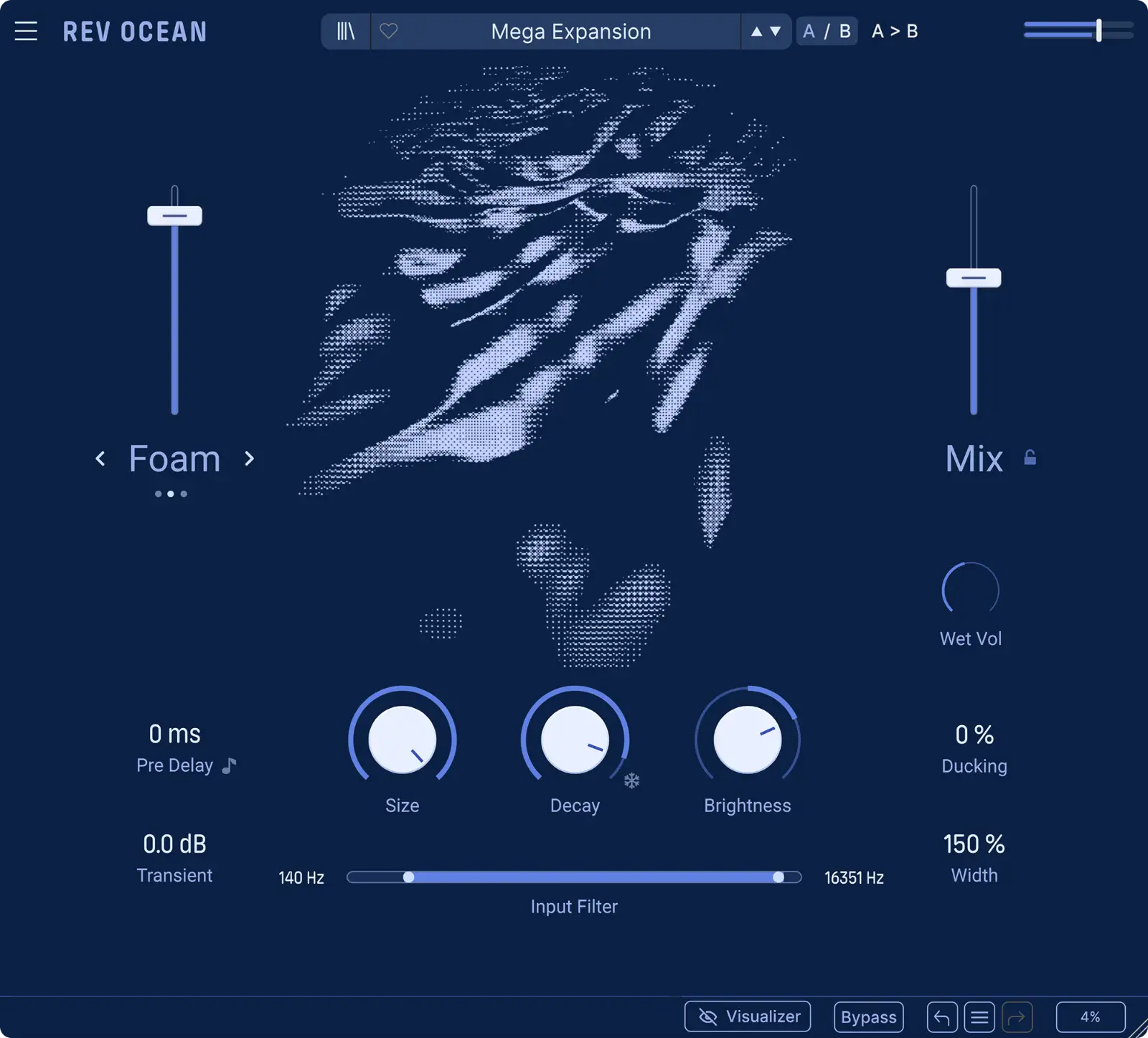Screen dimensions: 1148x1038
Task: Click the Input Filter low-cut handle
Action: (x=408, y=877)
